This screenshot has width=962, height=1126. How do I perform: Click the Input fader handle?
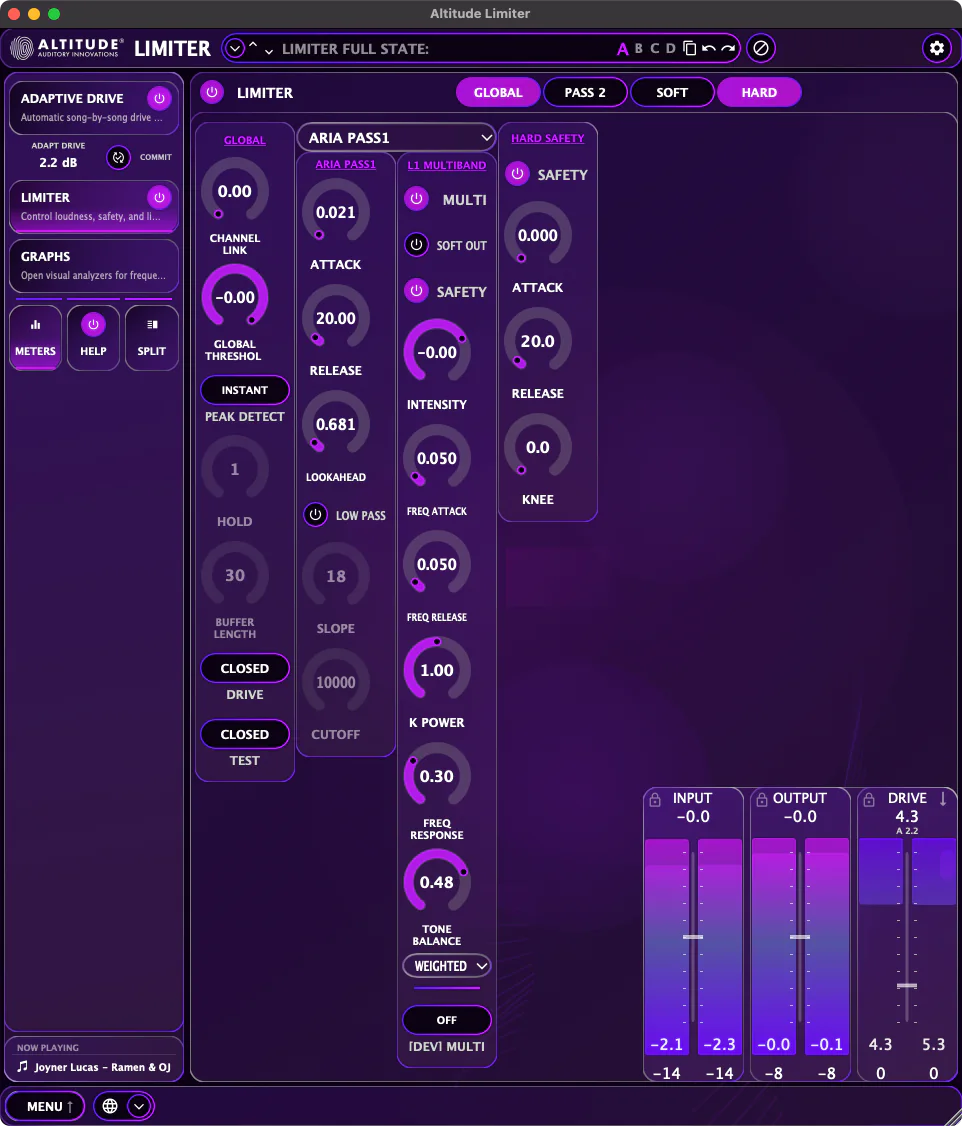[x=693, y=937]
